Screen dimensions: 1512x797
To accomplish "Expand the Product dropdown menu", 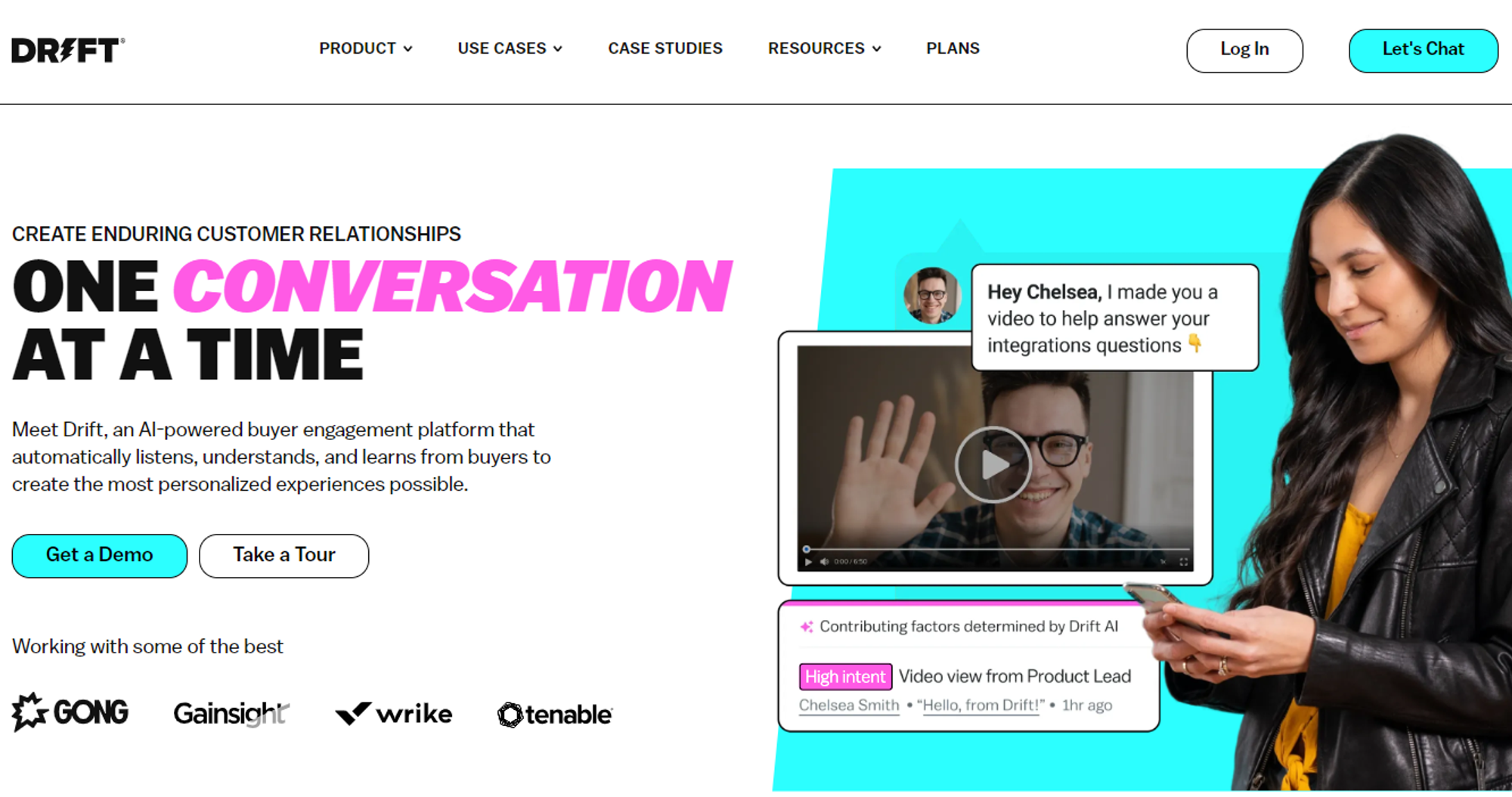I will point(366,48).
